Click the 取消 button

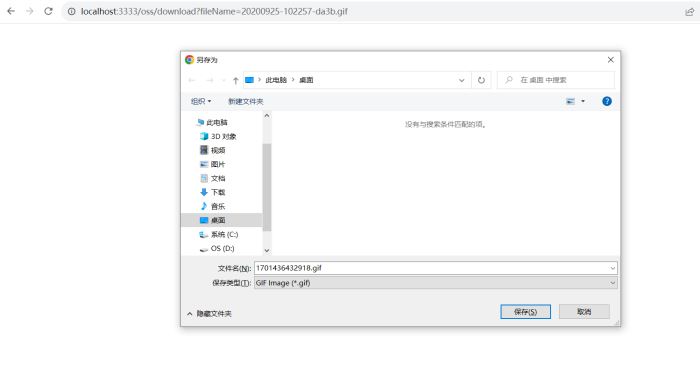coord(584,312)
